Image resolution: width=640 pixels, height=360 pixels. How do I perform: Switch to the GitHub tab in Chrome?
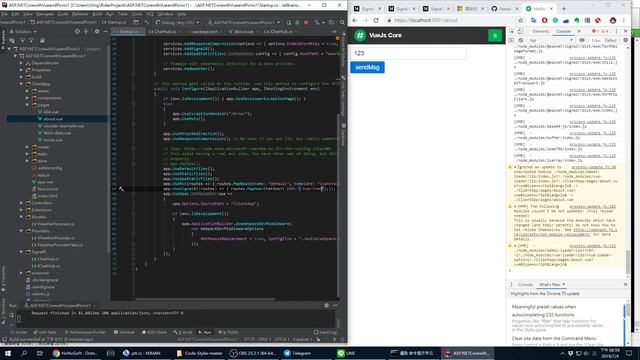504,8
